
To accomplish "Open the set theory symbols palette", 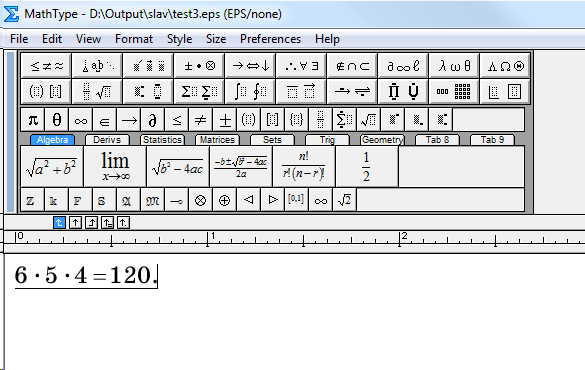I will (353, 66).
